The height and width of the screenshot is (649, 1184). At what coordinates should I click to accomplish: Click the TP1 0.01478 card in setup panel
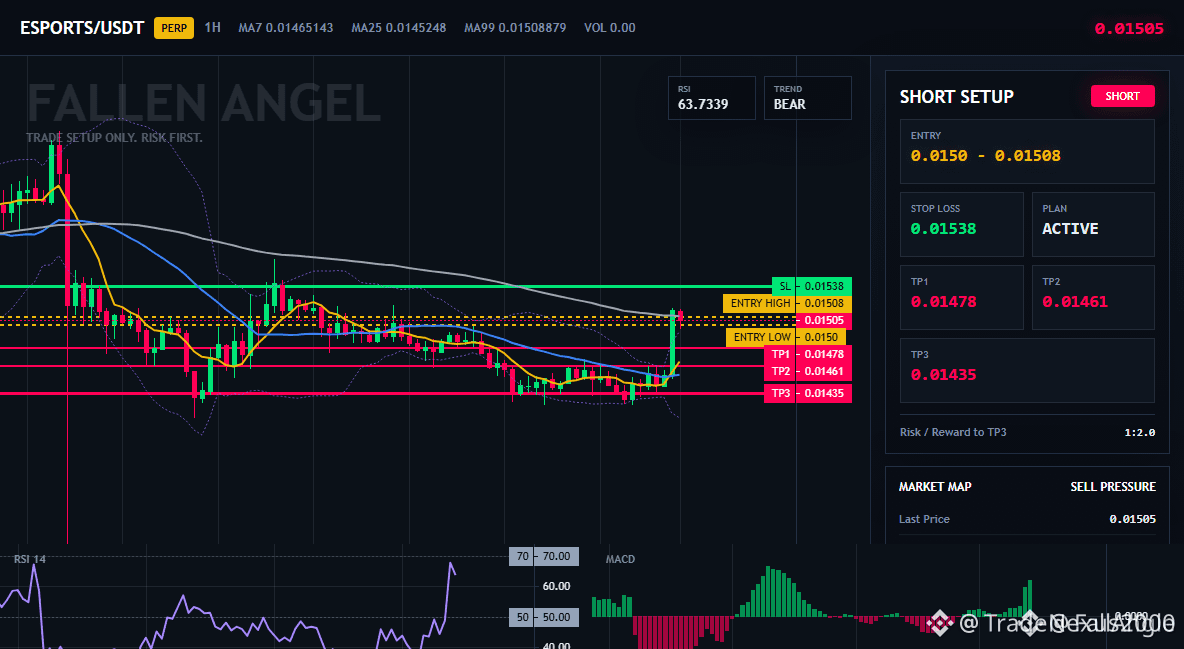[x=961, y=297]
